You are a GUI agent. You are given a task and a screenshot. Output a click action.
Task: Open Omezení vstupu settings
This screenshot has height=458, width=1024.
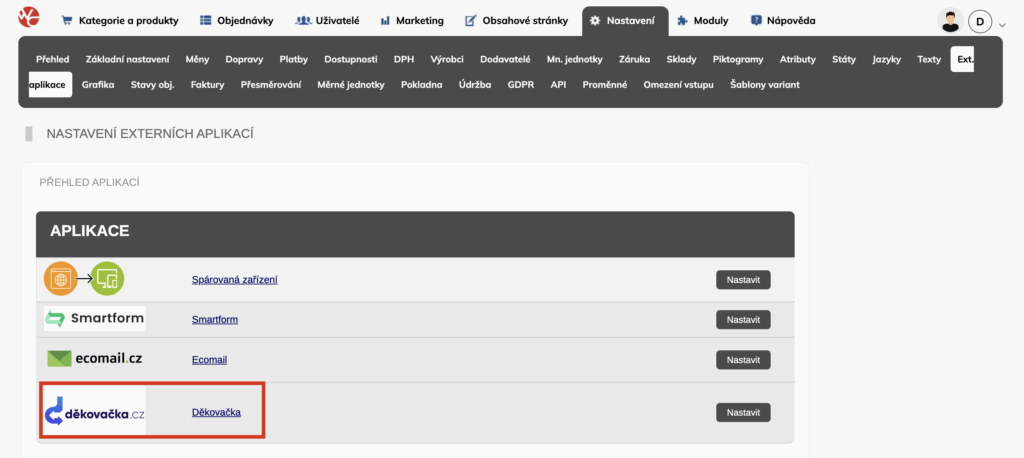[679, 84]
